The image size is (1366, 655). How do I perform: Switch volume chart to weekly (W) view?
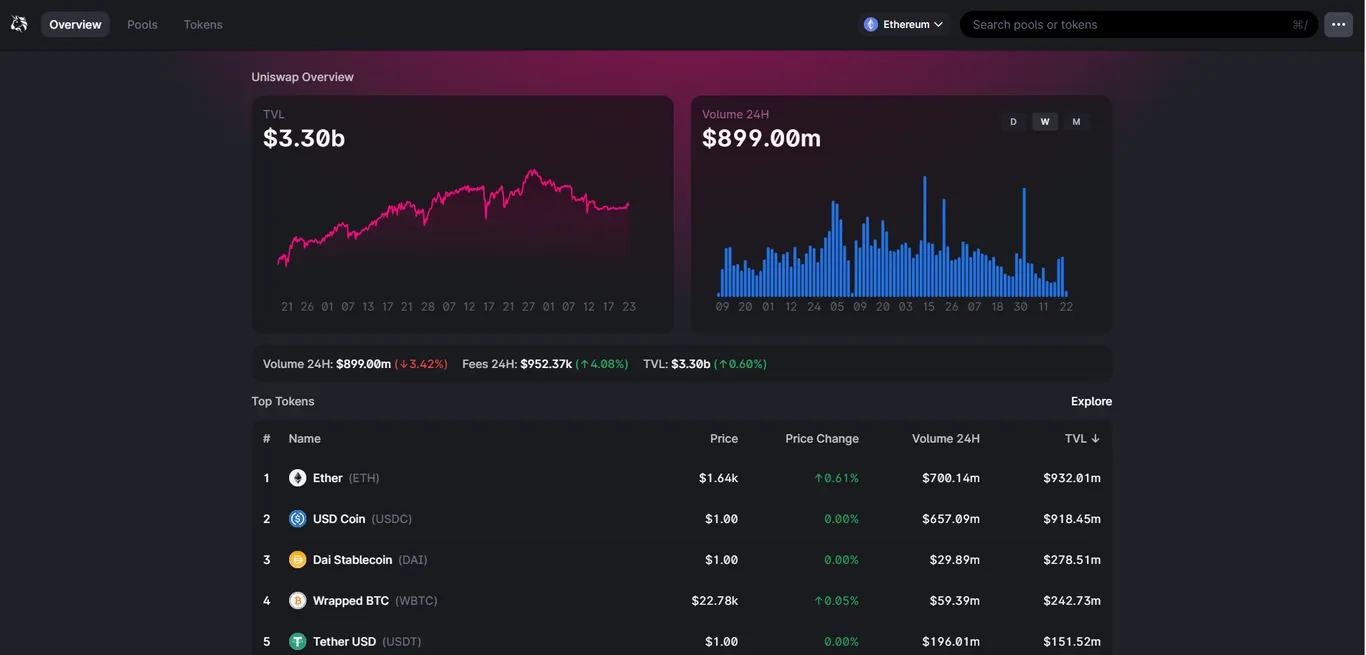1045,122
